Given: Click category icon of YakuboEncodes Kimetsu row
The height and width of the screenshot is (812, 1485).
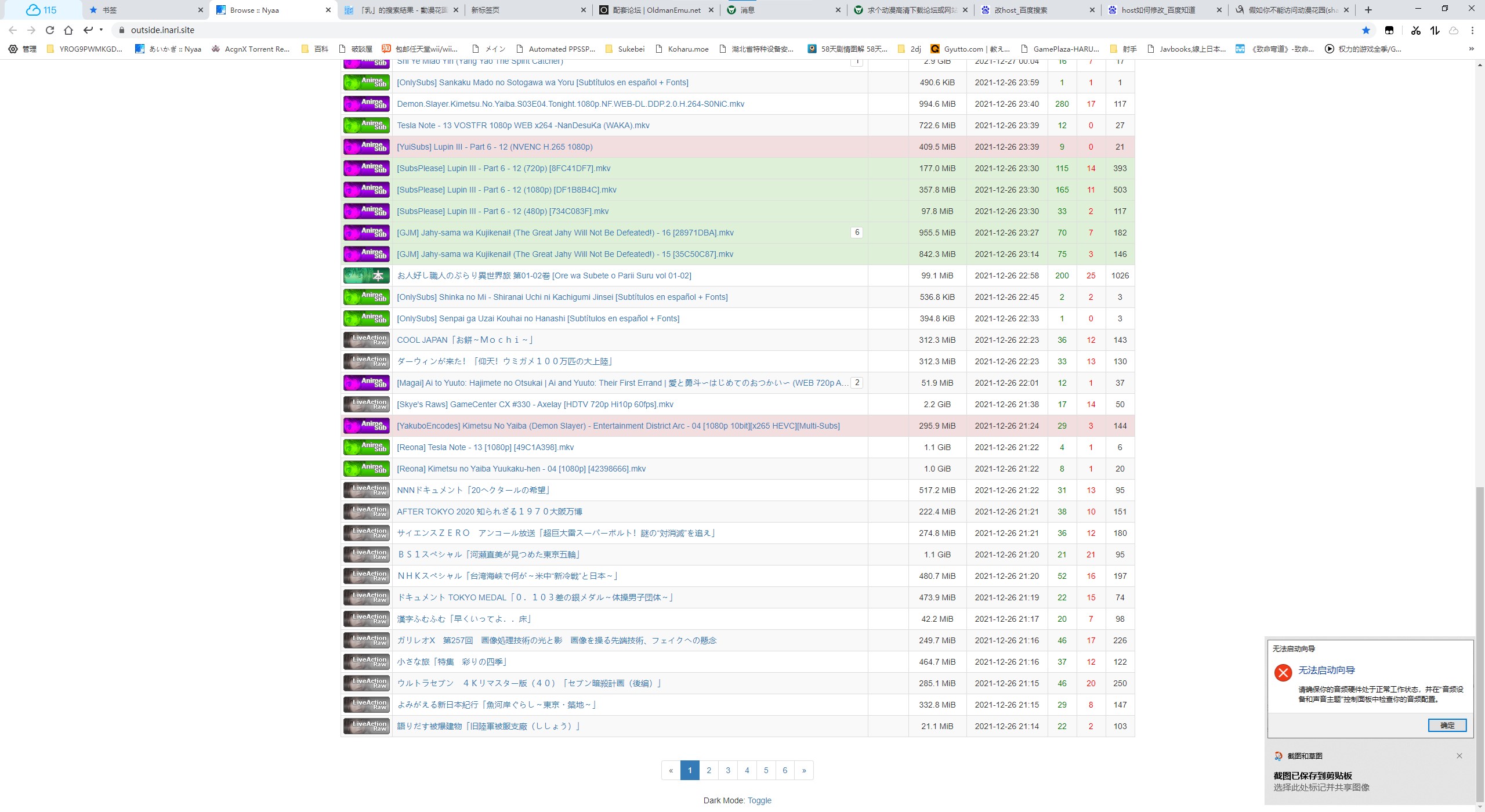Looking at the screenshot, I should coord(367,426).
